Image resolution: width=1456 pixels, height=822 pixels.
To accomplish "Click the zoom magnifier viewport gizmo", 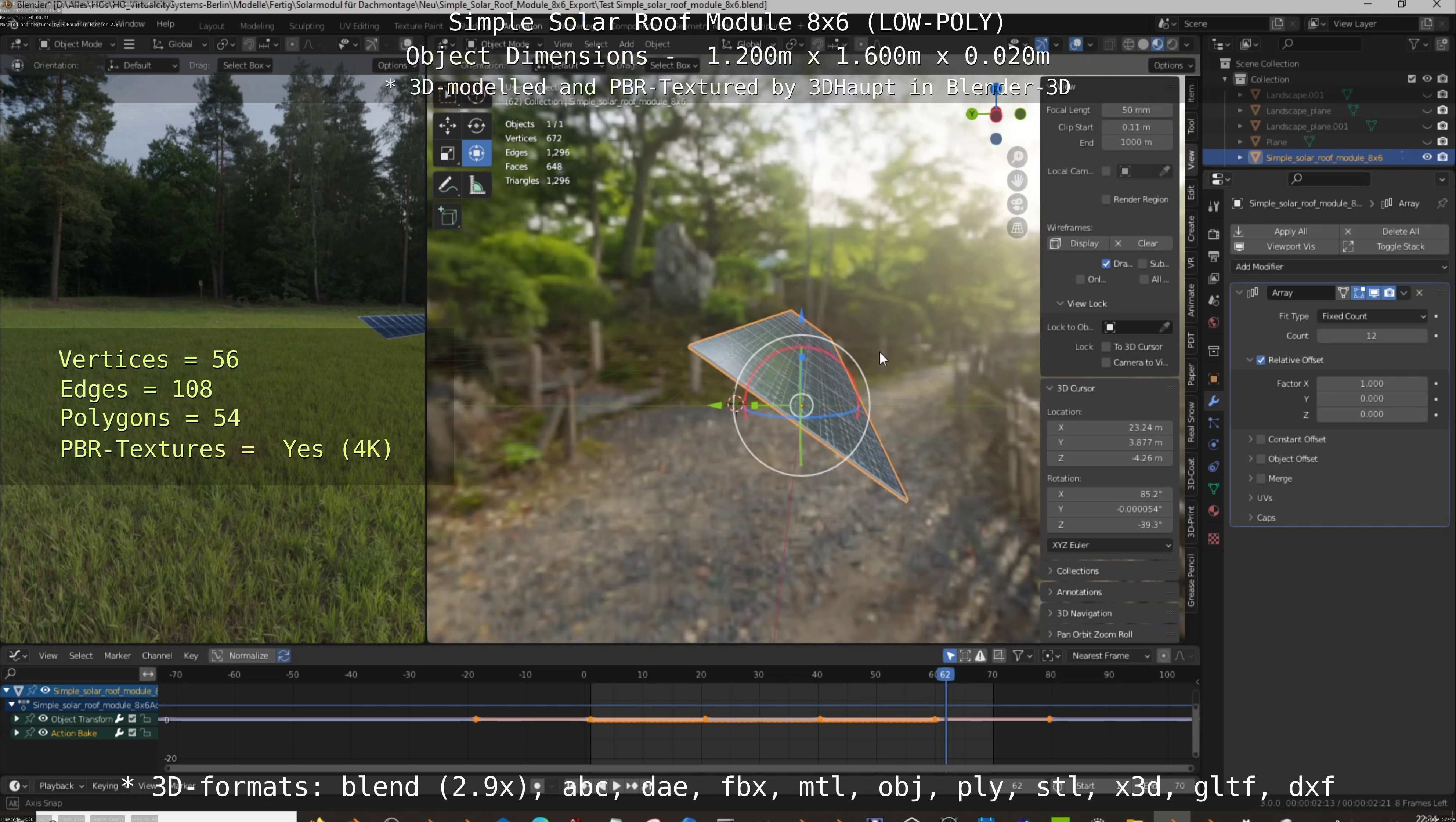I will point(1017,157).
